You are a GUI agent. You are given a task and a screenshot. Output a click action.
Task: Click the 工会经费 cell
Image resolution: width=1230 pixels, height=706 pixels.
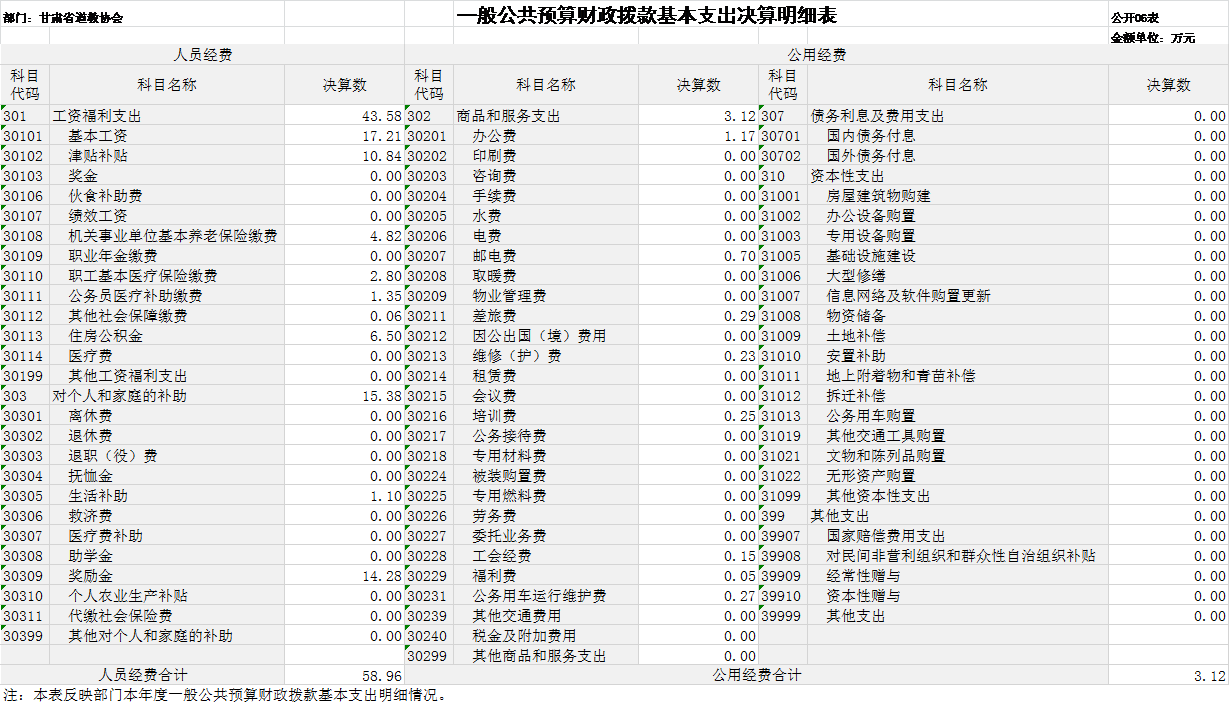[546, 556]
